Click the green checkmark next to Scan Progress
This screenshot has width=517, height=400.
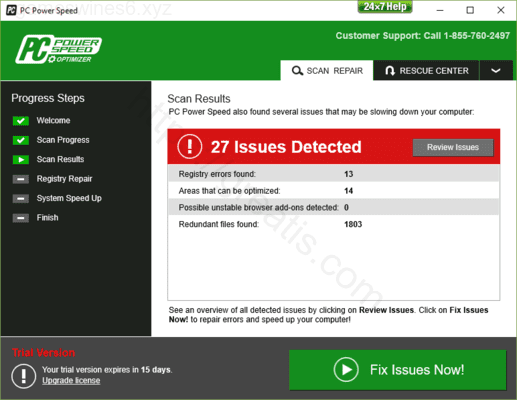pyautogui.click(x=21, y=140)
